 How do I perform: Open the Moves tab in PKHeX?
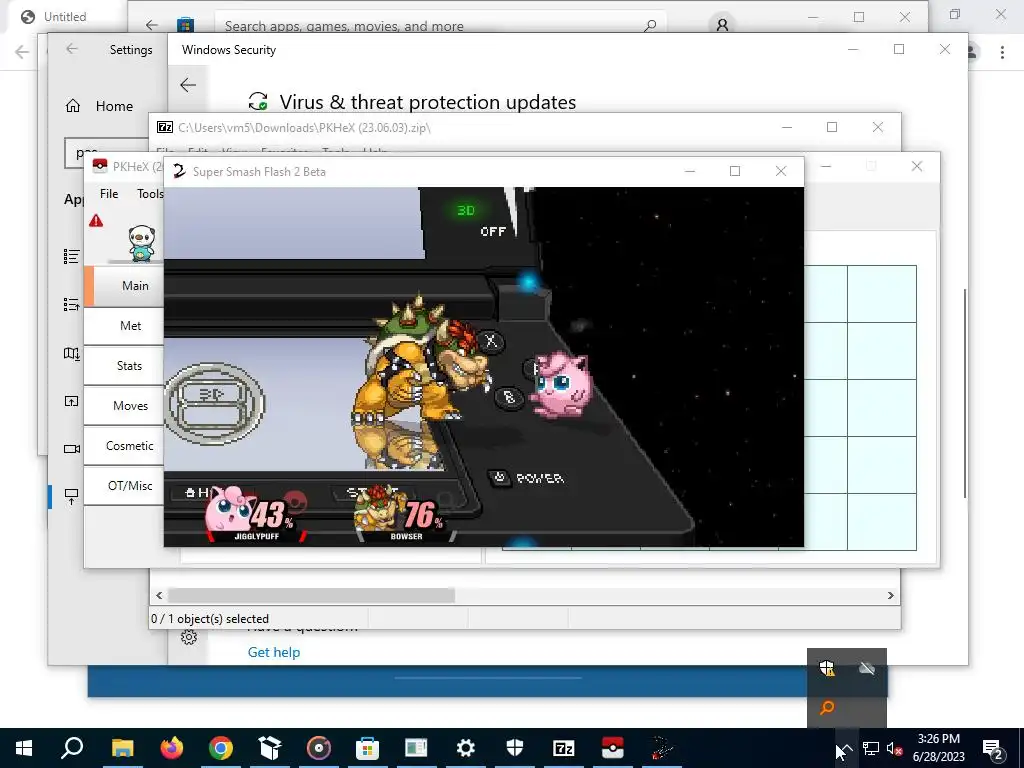click(x=125, y=406)
